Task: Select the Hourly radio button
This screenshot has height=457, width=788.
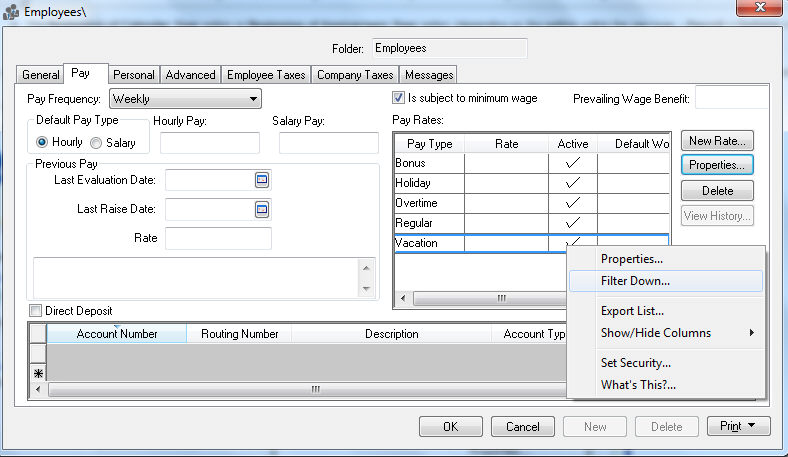Action: click(42, 143)
